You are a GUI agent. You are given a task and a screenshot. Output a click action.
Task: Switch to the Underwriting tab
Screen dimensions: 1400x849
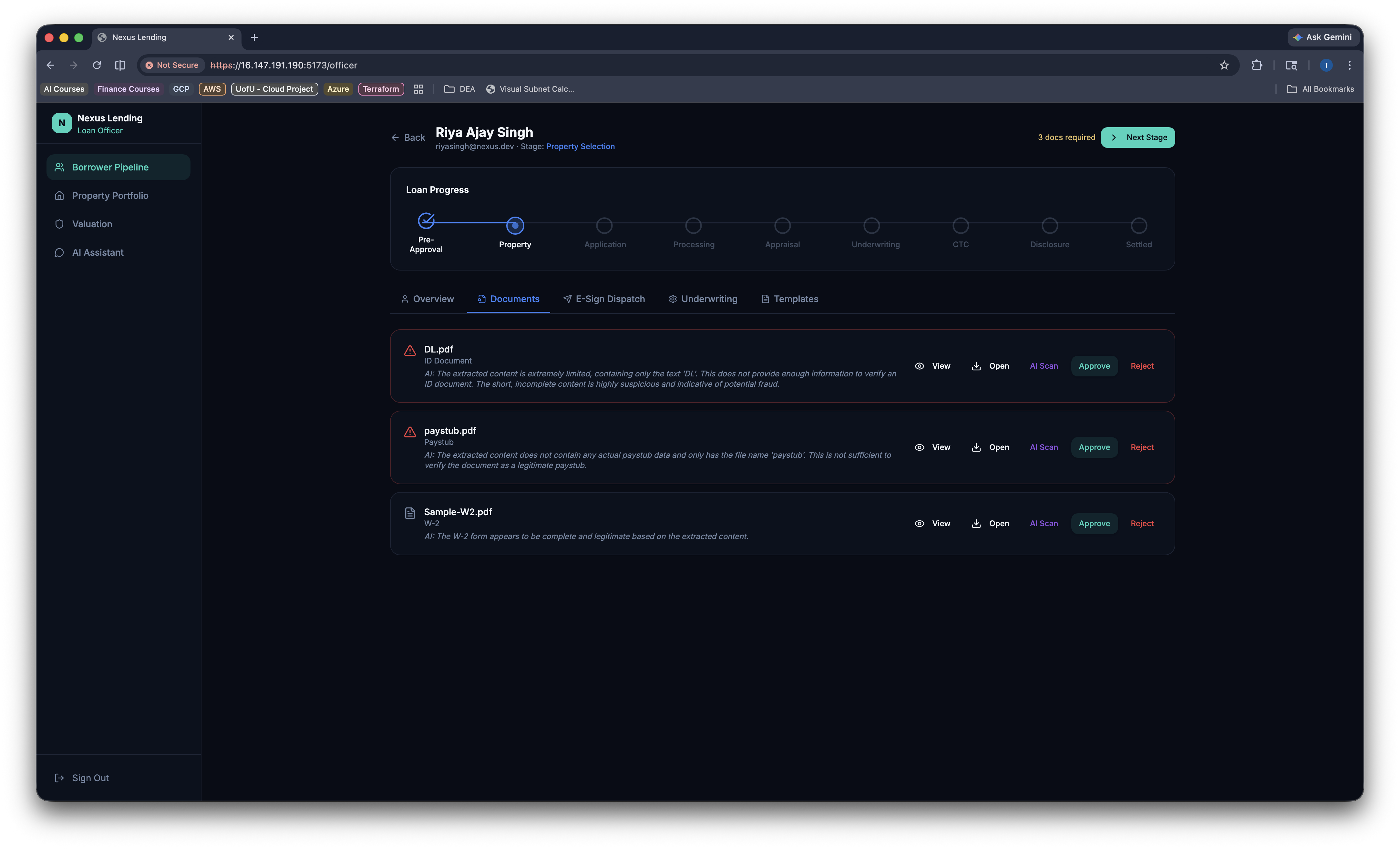pyautogui.click(x=703, y=299)
